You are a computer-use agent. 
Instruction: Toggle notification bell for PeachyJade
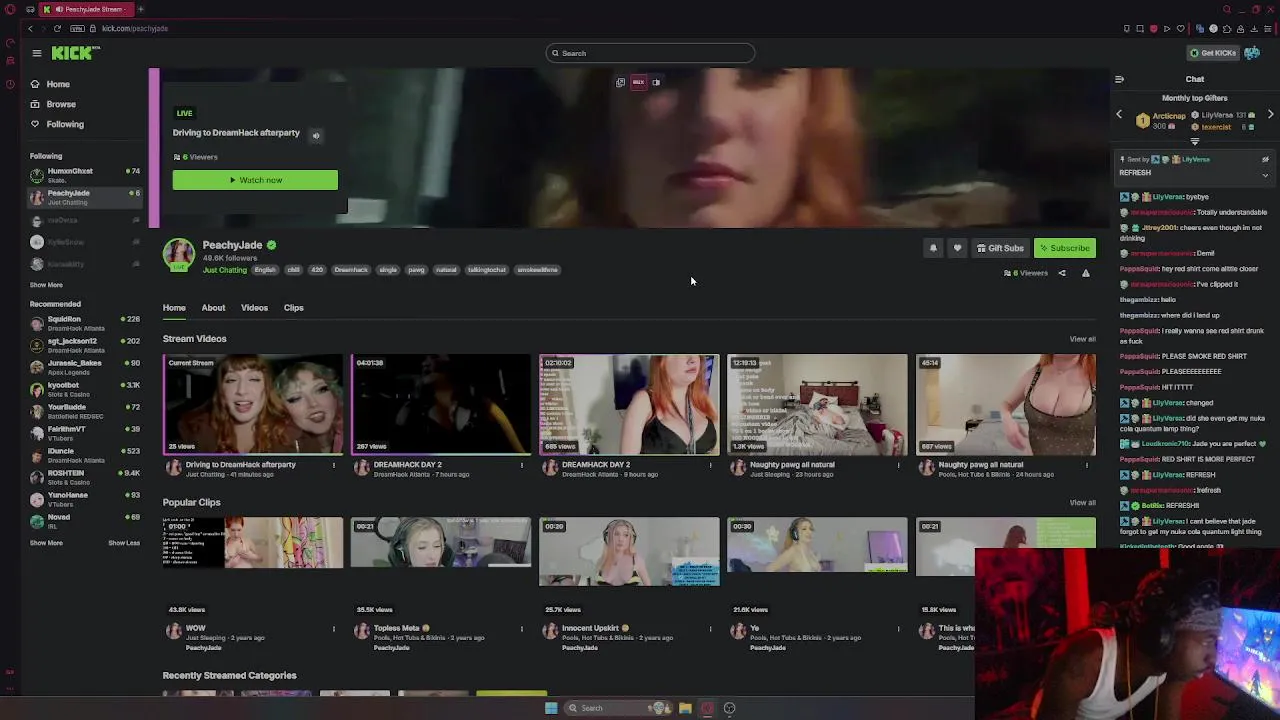(933, 248)
